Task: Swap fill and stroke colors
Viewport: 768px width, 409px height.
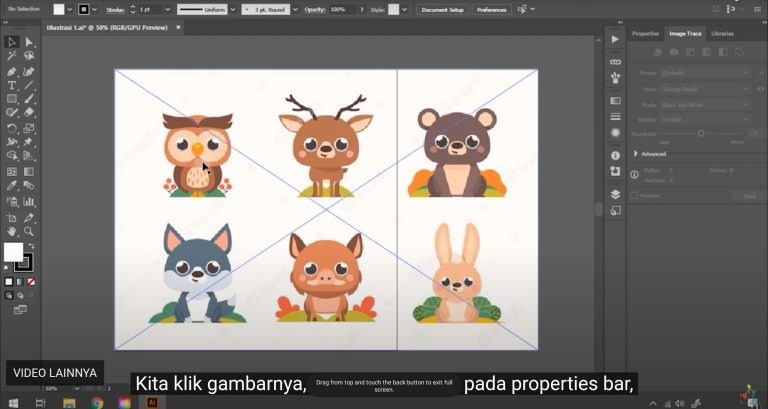Action: coord(30,245)
